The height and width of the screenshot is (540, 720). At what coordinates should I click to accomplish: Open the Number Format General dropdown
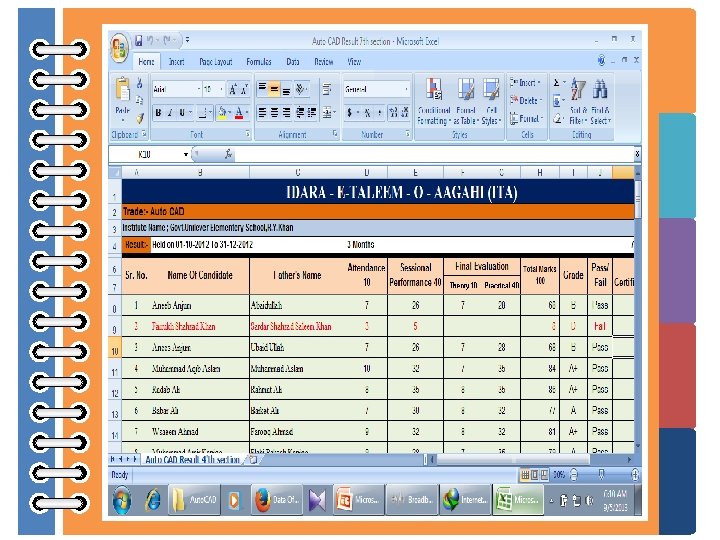pyautogui.click(x=407, y=89)
